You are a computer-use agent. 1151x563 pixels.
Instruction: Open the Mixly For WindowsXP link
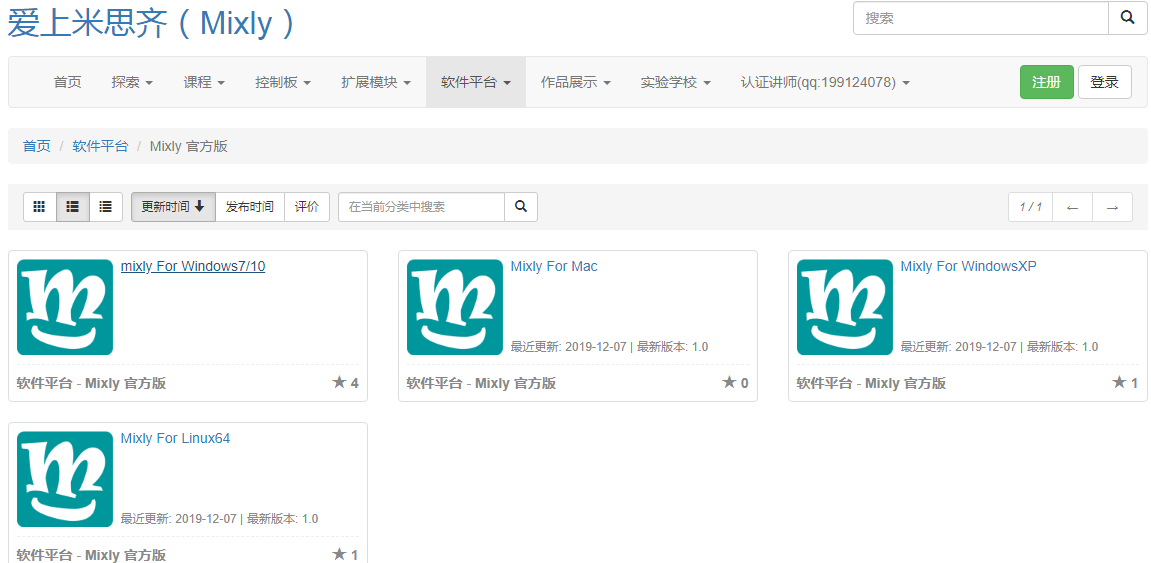point(968,266)
